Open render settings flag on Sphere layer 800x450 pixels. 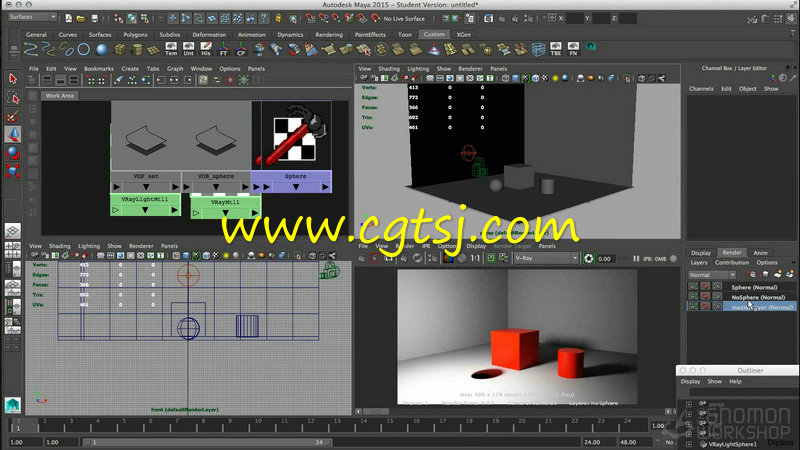click(x=717, y=287)
